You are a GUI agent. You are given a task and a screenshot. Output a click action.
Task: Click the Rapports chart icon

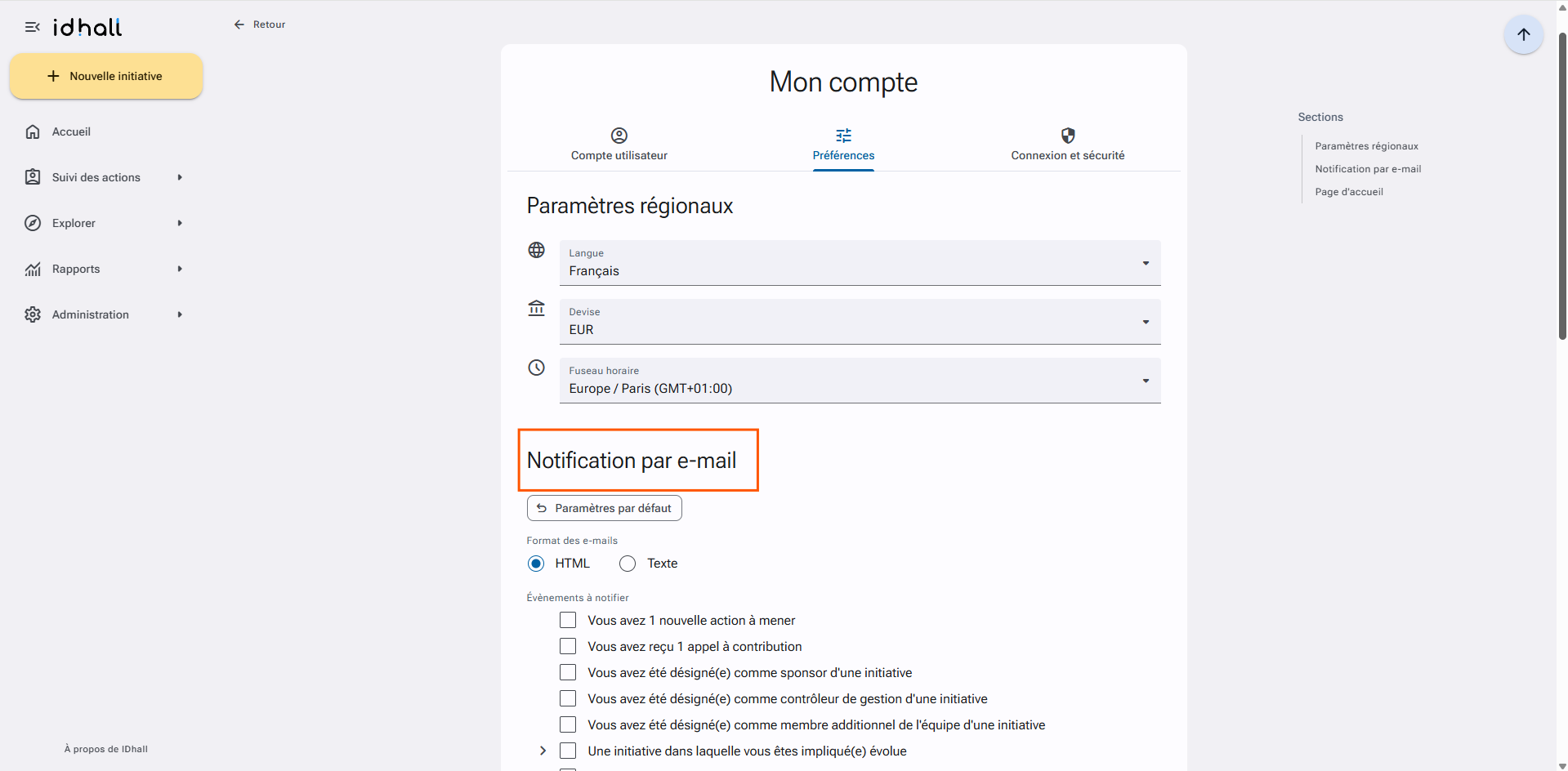[x=33, y=269]
